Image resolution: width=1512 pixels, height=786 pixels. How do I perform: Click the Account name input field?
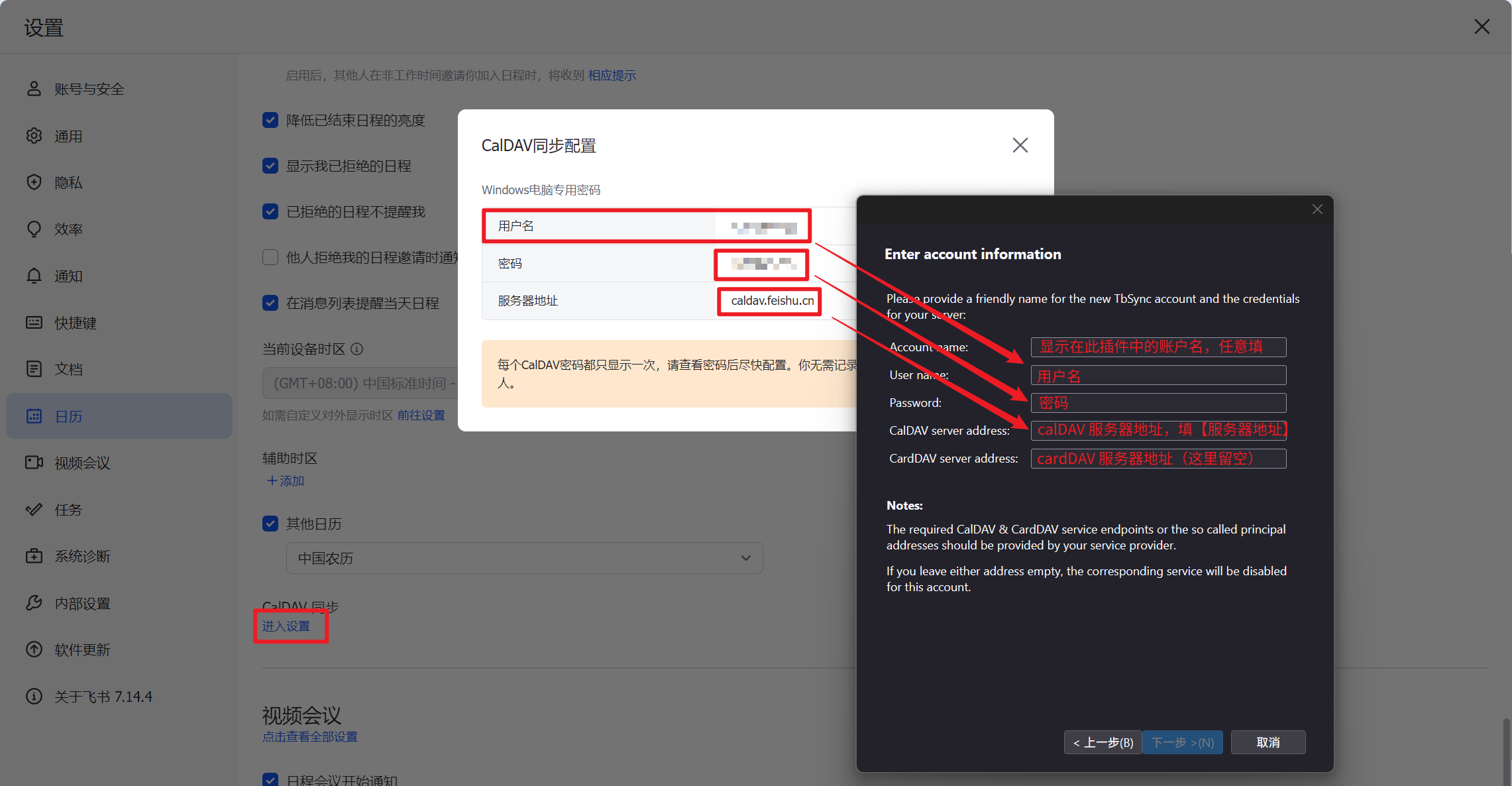point(1158,347)
